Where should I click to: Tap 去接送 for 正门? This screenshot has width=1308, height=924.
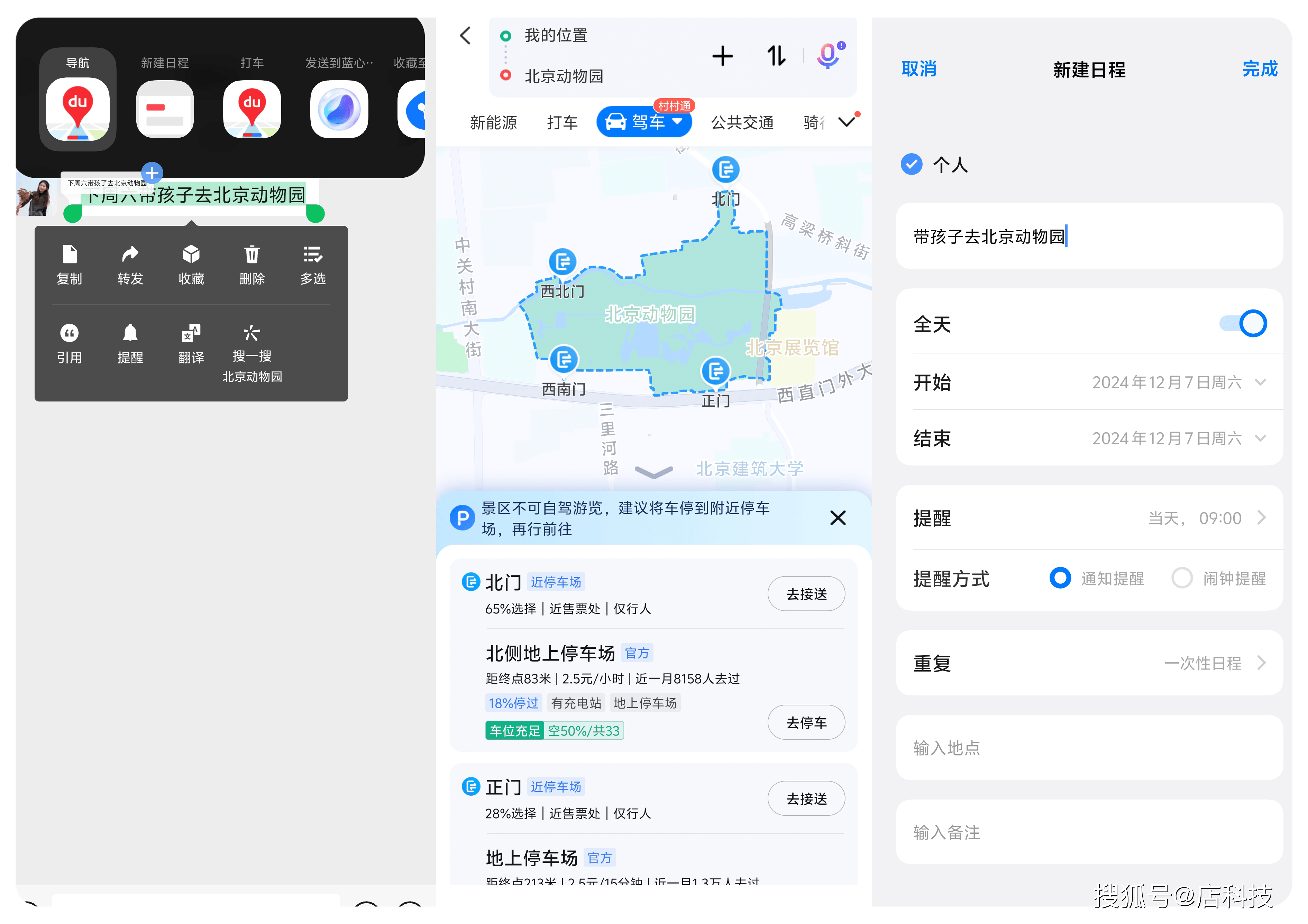click(806, 798)
